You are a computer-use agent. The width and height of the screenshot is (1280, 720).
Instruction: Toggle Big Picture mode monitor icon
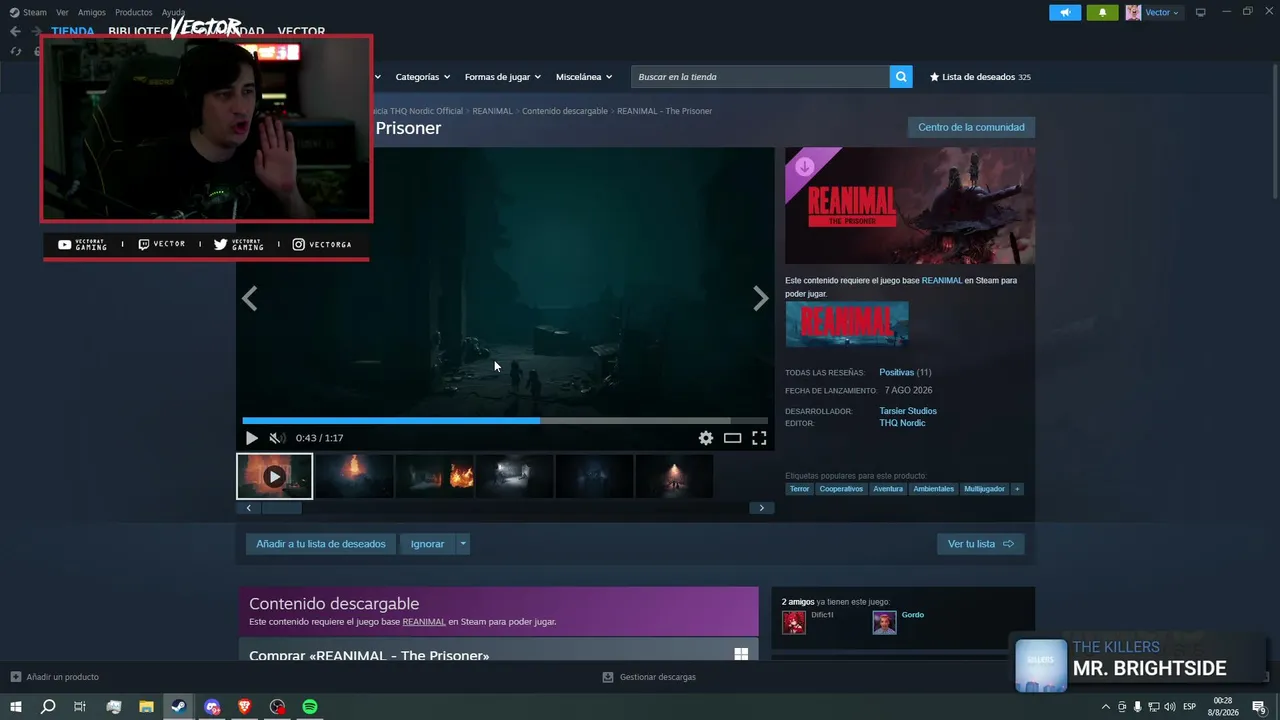pyautogui.click(x=1201, y=12)
